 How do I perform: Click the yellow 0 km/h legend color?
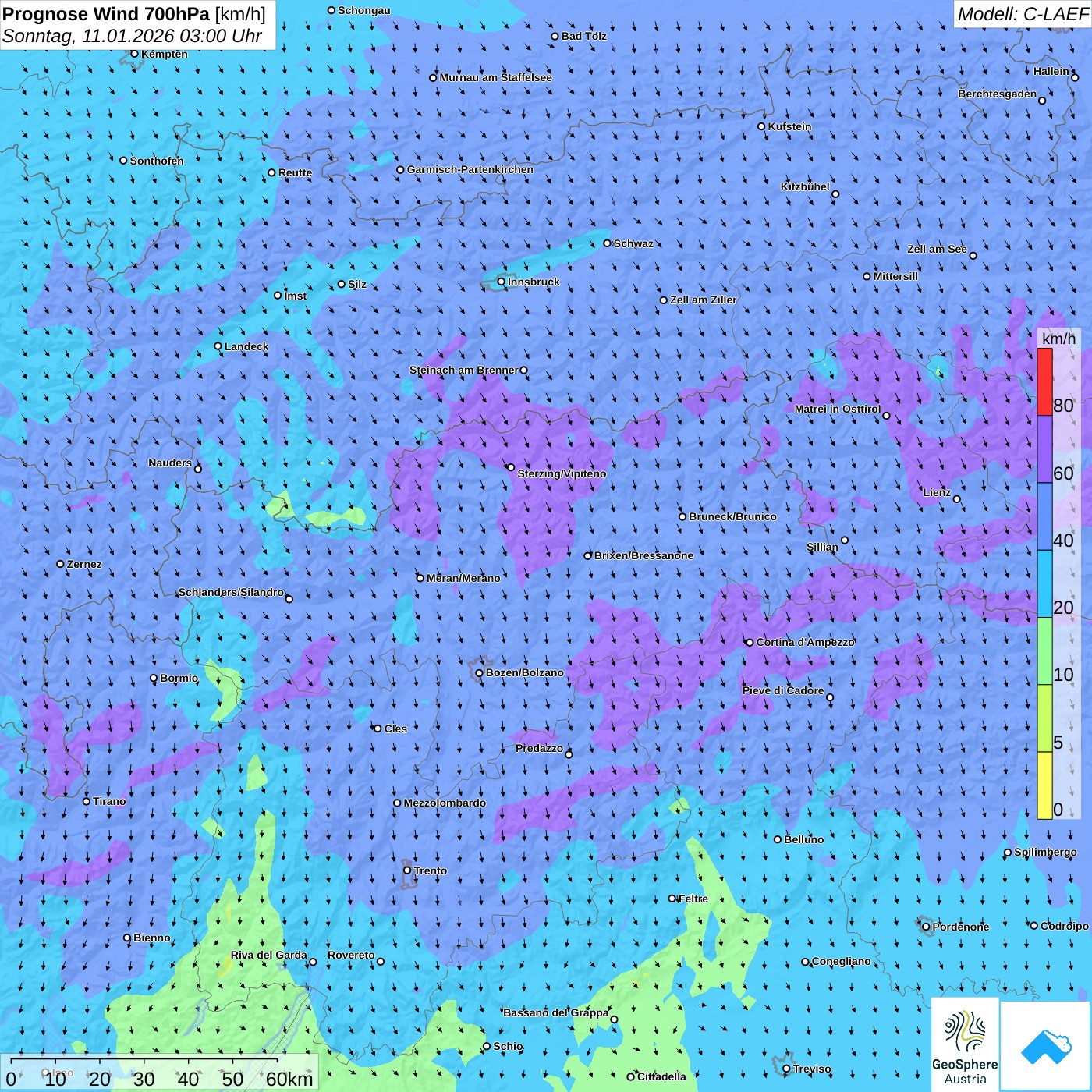click(x=1044, y=785)
